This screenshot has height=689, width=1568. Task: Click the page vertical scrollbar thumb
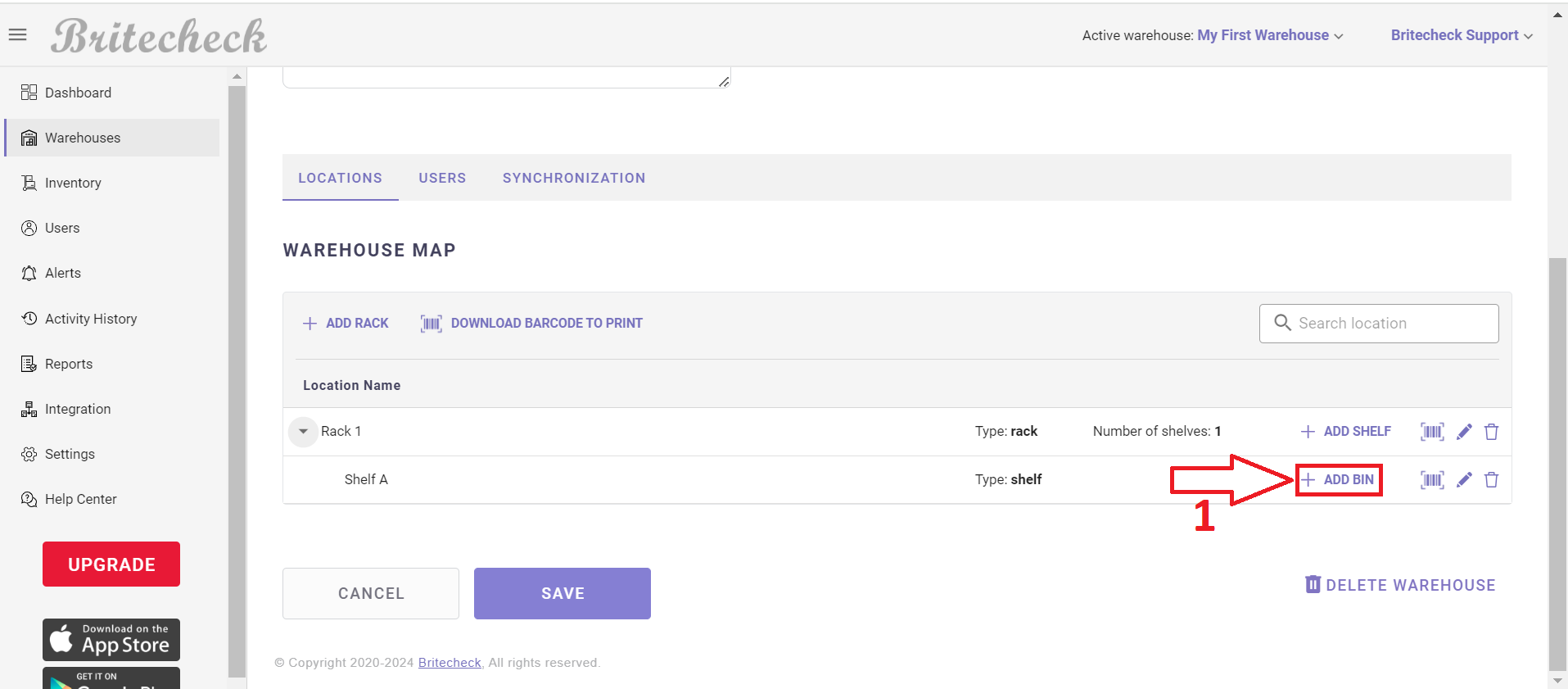[x=1557, y=463]
